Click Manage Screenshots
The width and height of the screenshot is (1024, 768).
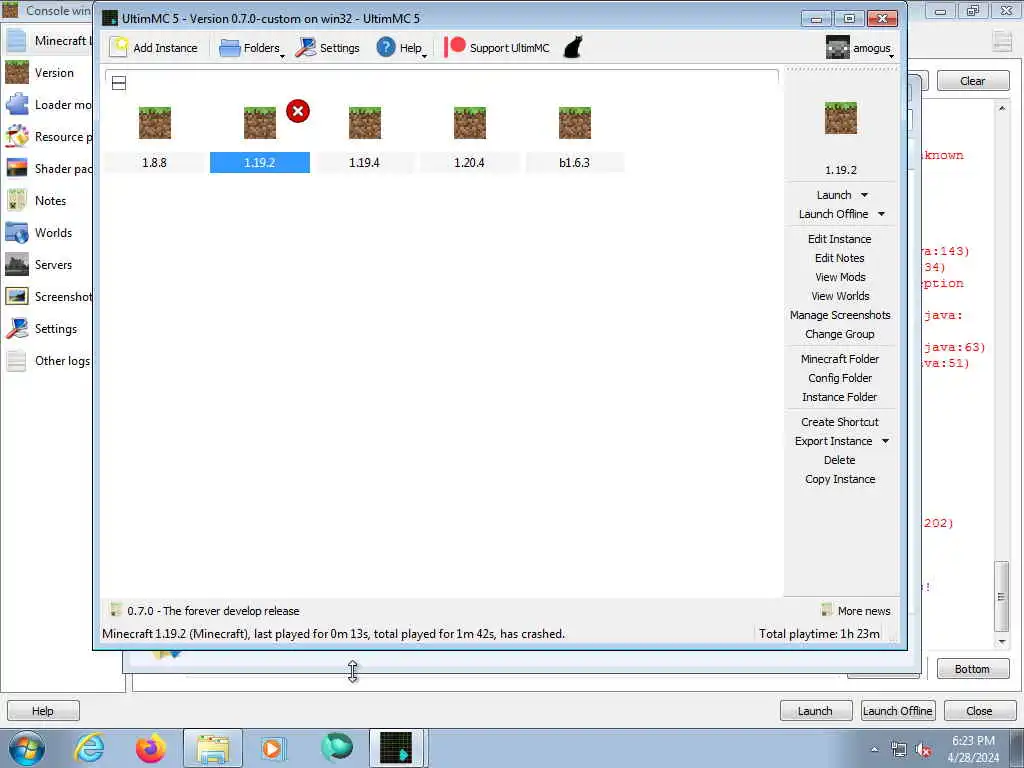tap(840, 315)
